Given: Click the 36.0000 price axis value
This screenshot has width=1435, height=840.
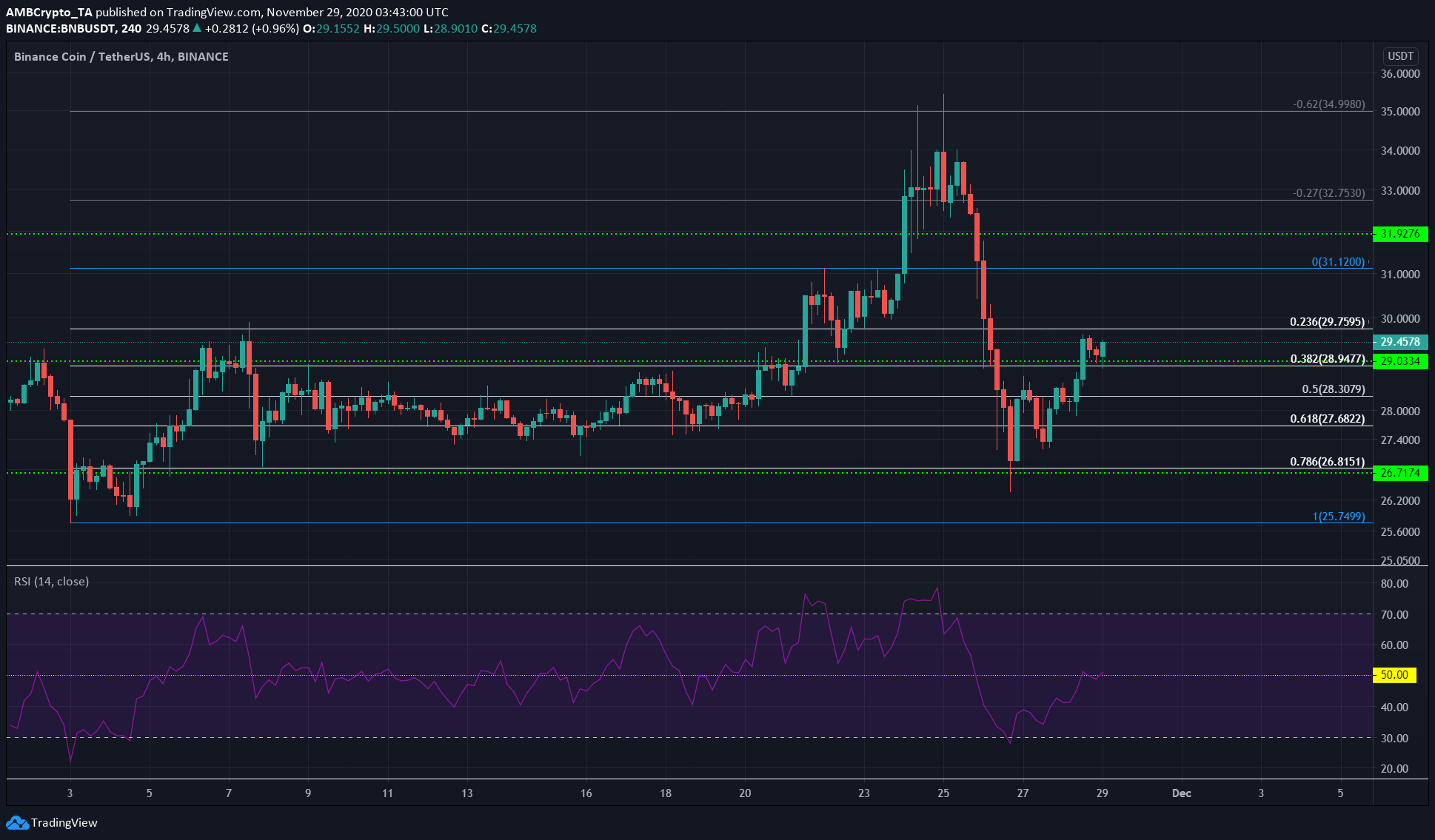Looking at the screenshot, I should tap(1400, 74).
